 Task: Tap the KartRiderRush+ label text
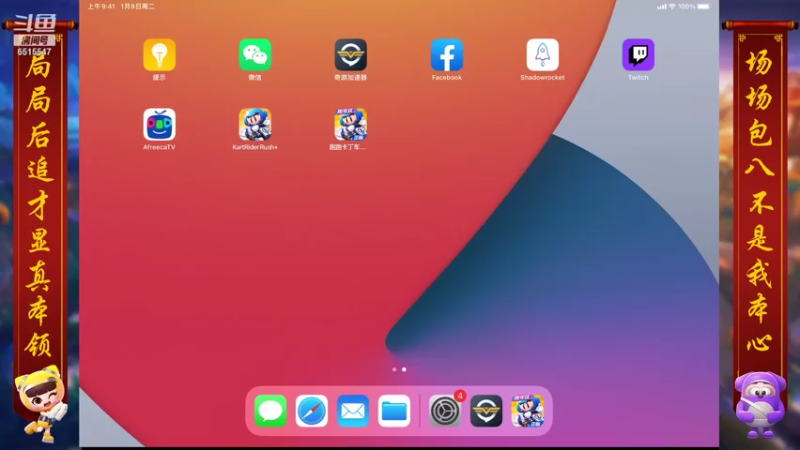point(255,147)
